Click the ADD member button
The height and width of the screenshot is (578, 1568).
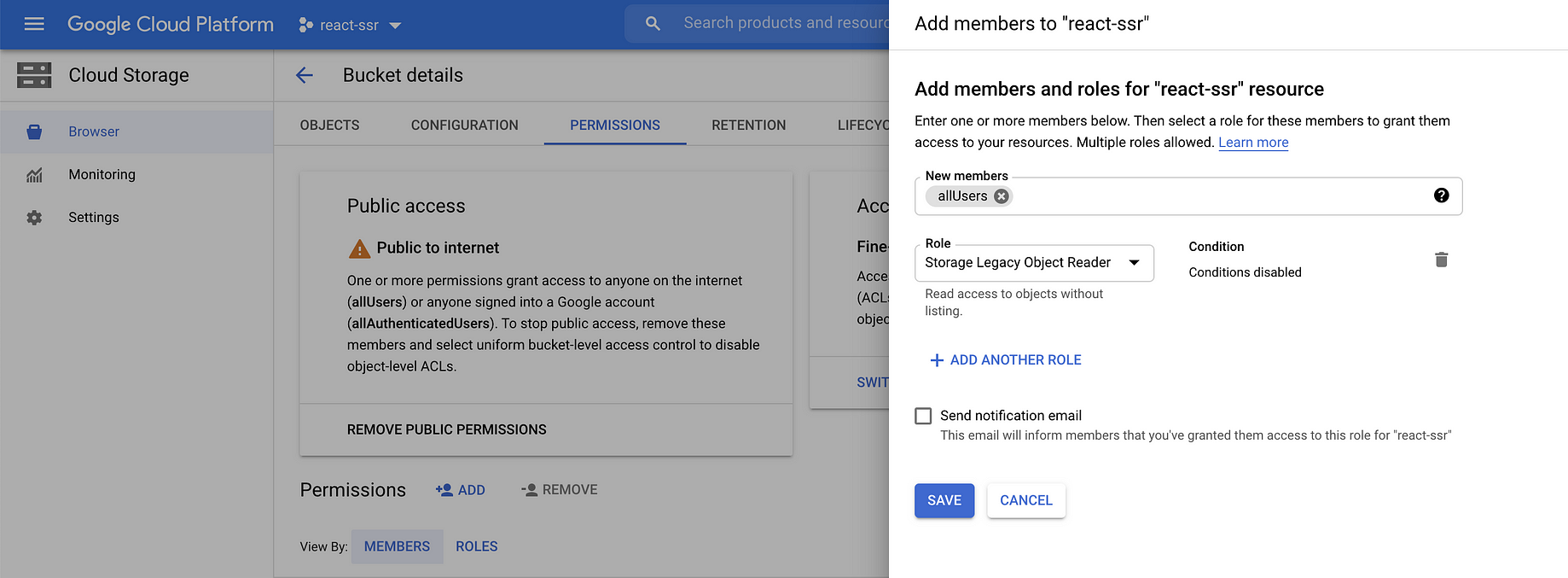[x=460, y=490]
